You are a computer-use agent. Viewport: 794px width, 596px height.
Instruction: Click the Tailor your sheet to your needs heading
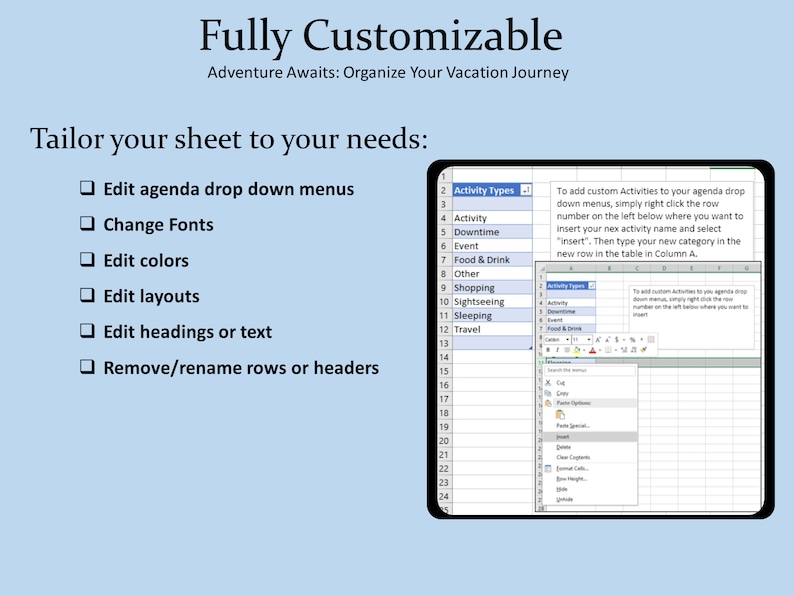[229, 139]
